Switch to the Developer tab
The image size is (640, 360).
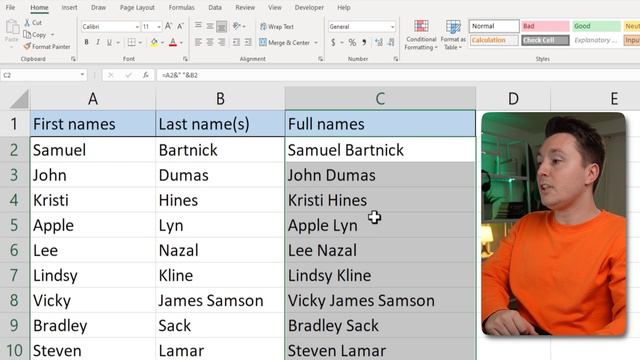(309, 7)
